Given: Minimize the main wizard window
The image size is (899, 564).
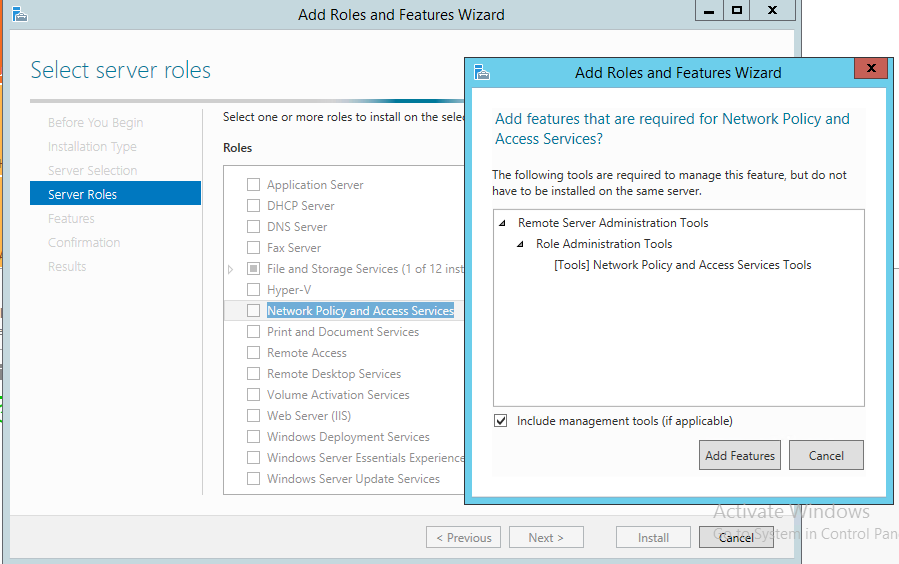Looking at the screenshot, I should click(x=709, y=10).
